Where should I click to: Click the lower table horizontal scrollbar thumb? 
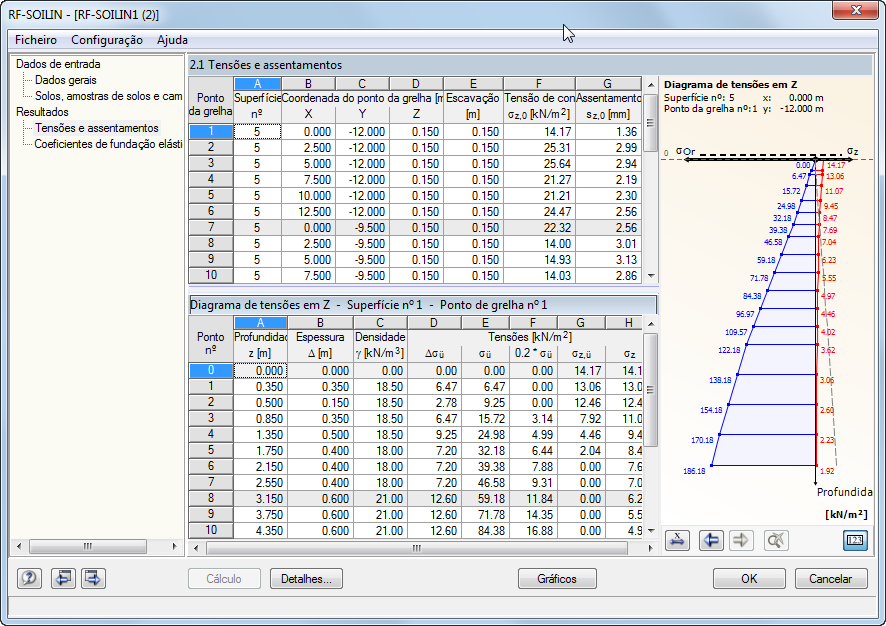[x=416, y=548]
